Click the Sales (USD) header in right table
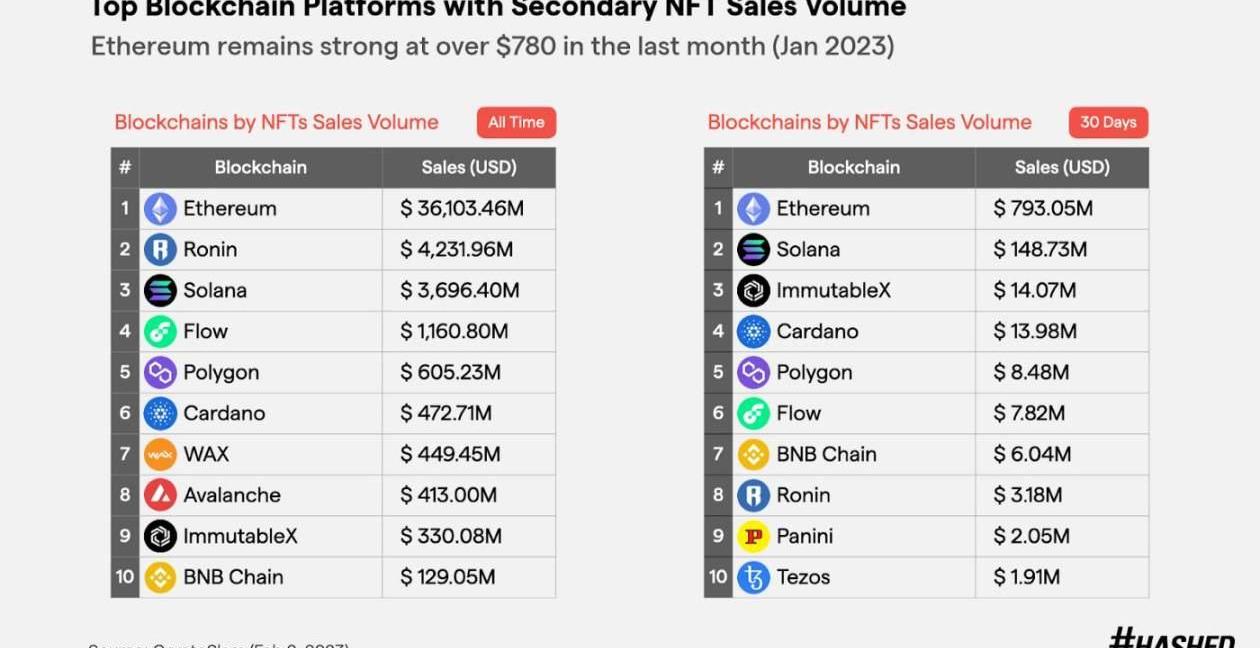Viewport: 1260px width, 648px height. tap(1062, 168)
